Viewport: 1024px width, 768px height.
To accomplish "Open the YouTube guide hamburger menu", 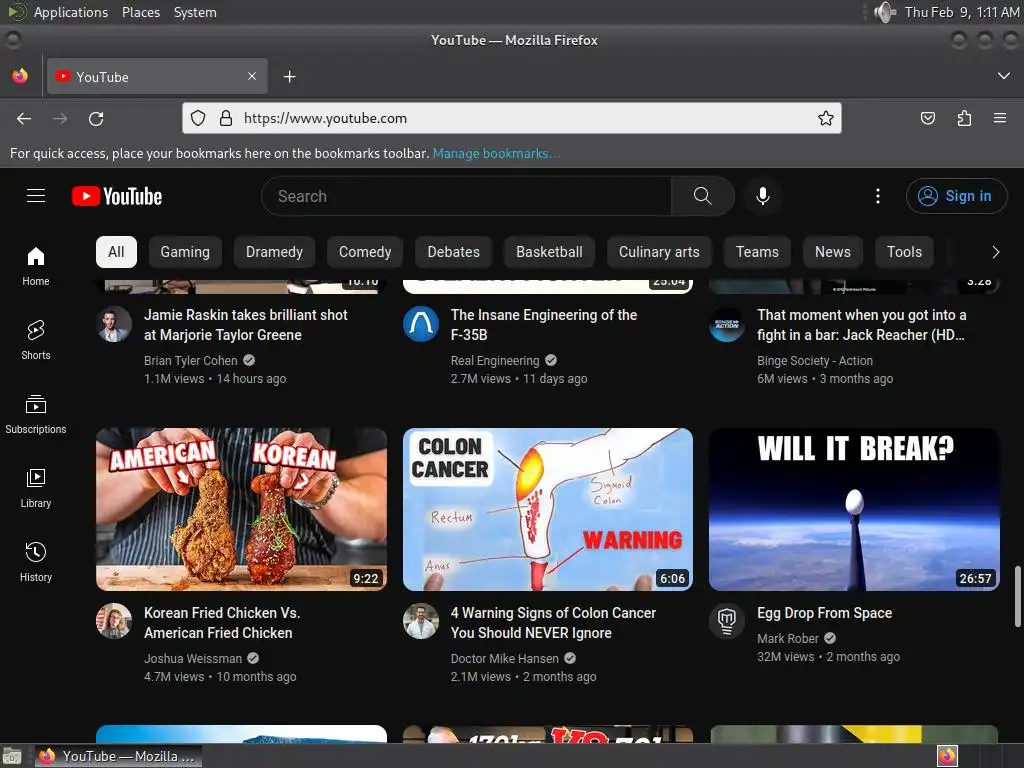I will 36,196.
